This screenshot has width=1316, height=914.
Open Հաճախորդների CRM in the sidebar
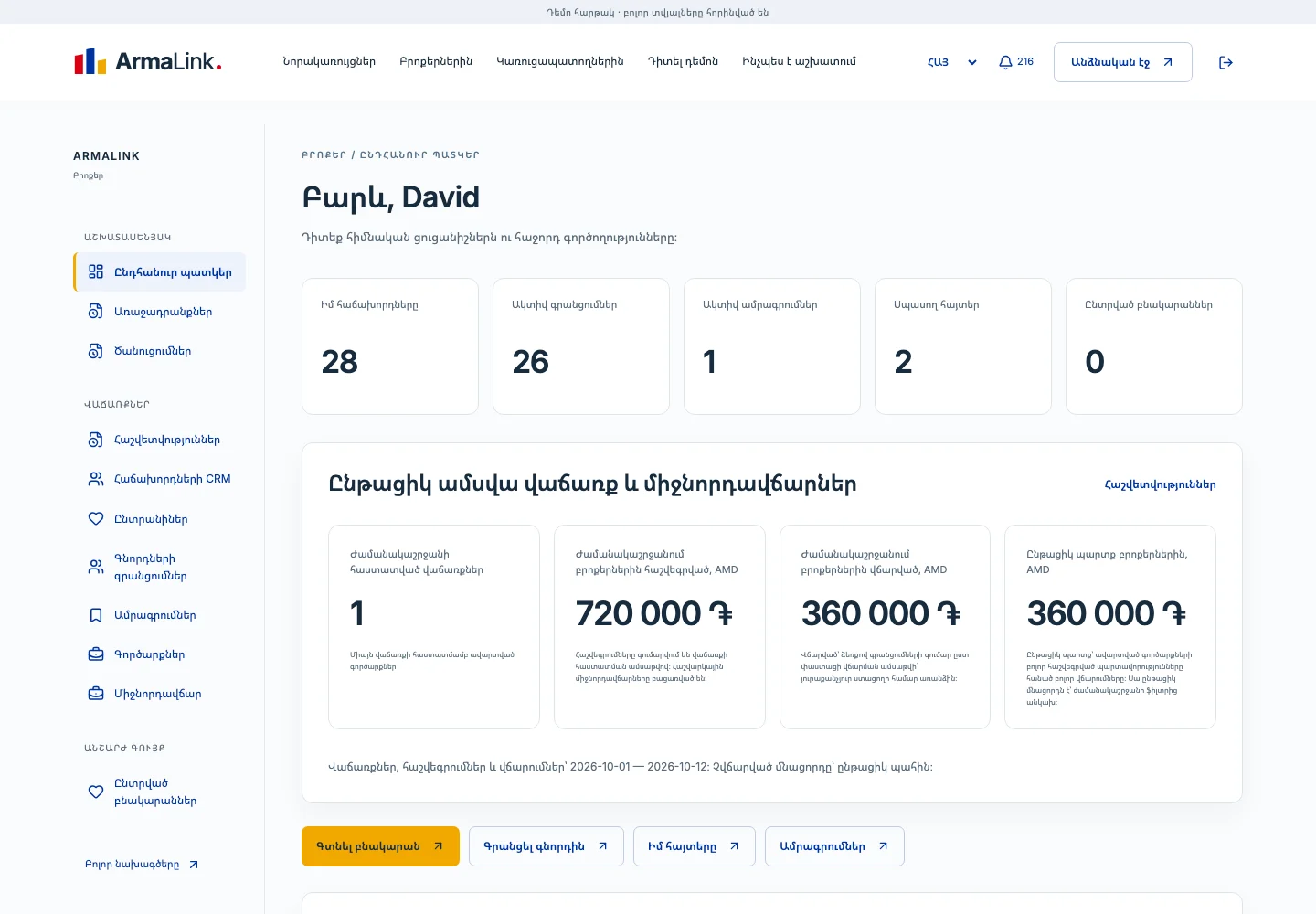pos(159,479)
